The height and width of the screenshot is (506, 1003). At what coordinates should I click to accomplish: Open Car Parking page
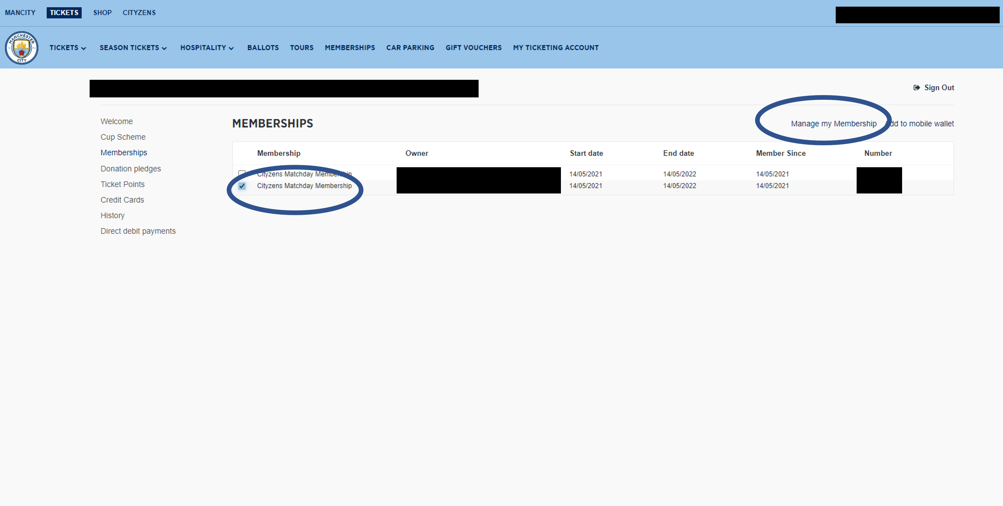(x=410, y=48)
